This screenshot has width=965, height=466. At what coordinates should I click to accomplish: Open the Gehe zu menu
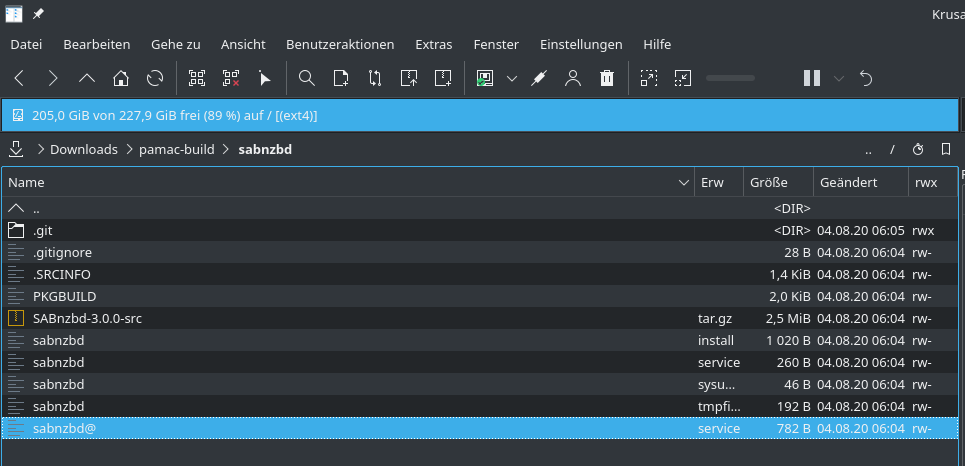[x=176, y=44]
